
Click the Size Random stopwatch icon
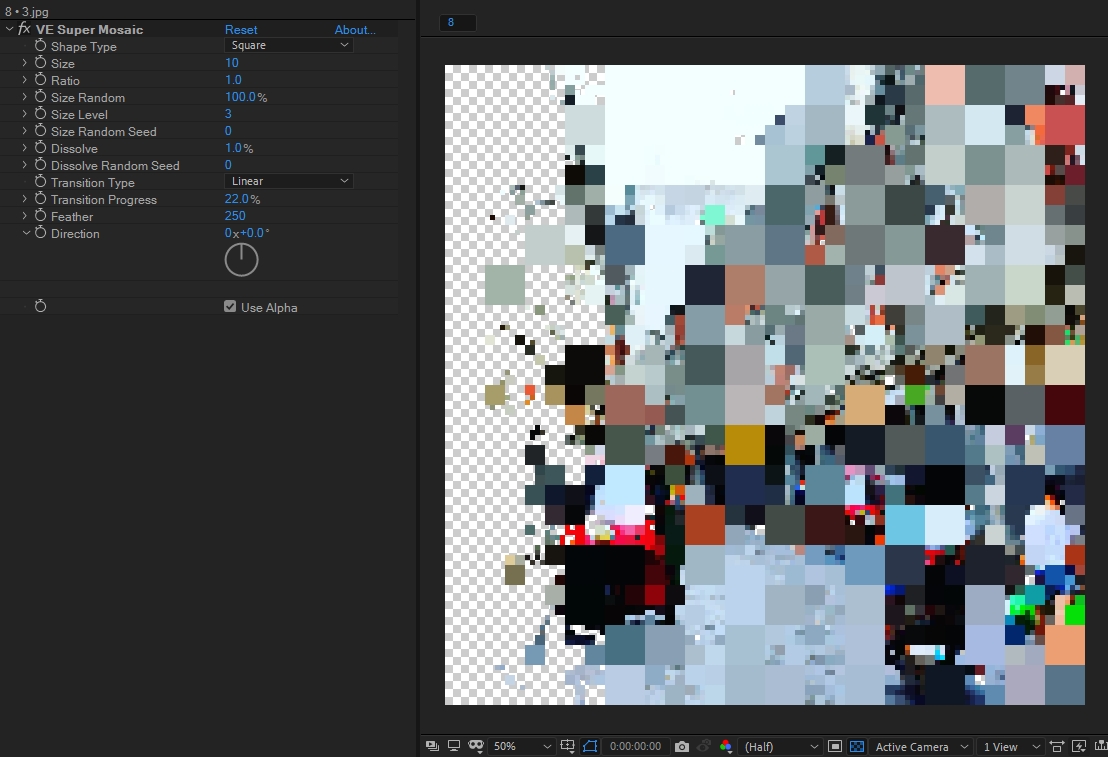click(x=41, y=97)
